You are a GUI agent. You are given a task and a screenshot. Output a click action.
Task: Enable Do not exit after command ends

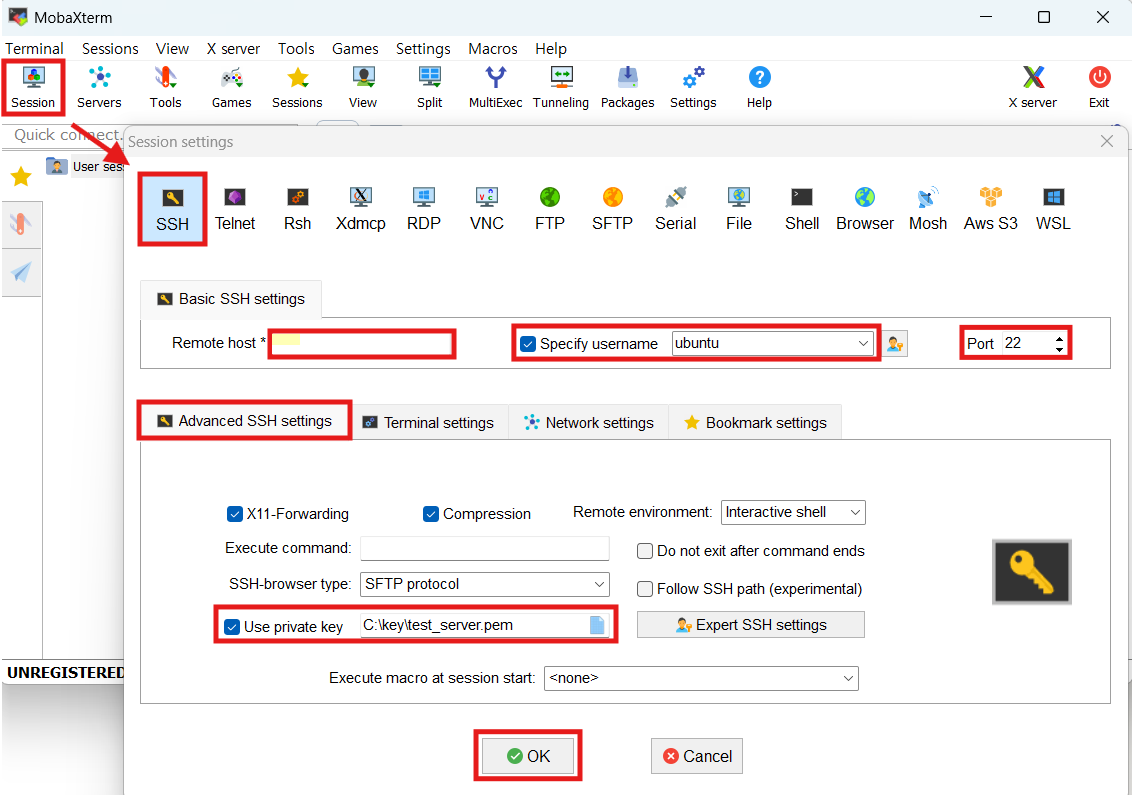click(x=645, y=552)
